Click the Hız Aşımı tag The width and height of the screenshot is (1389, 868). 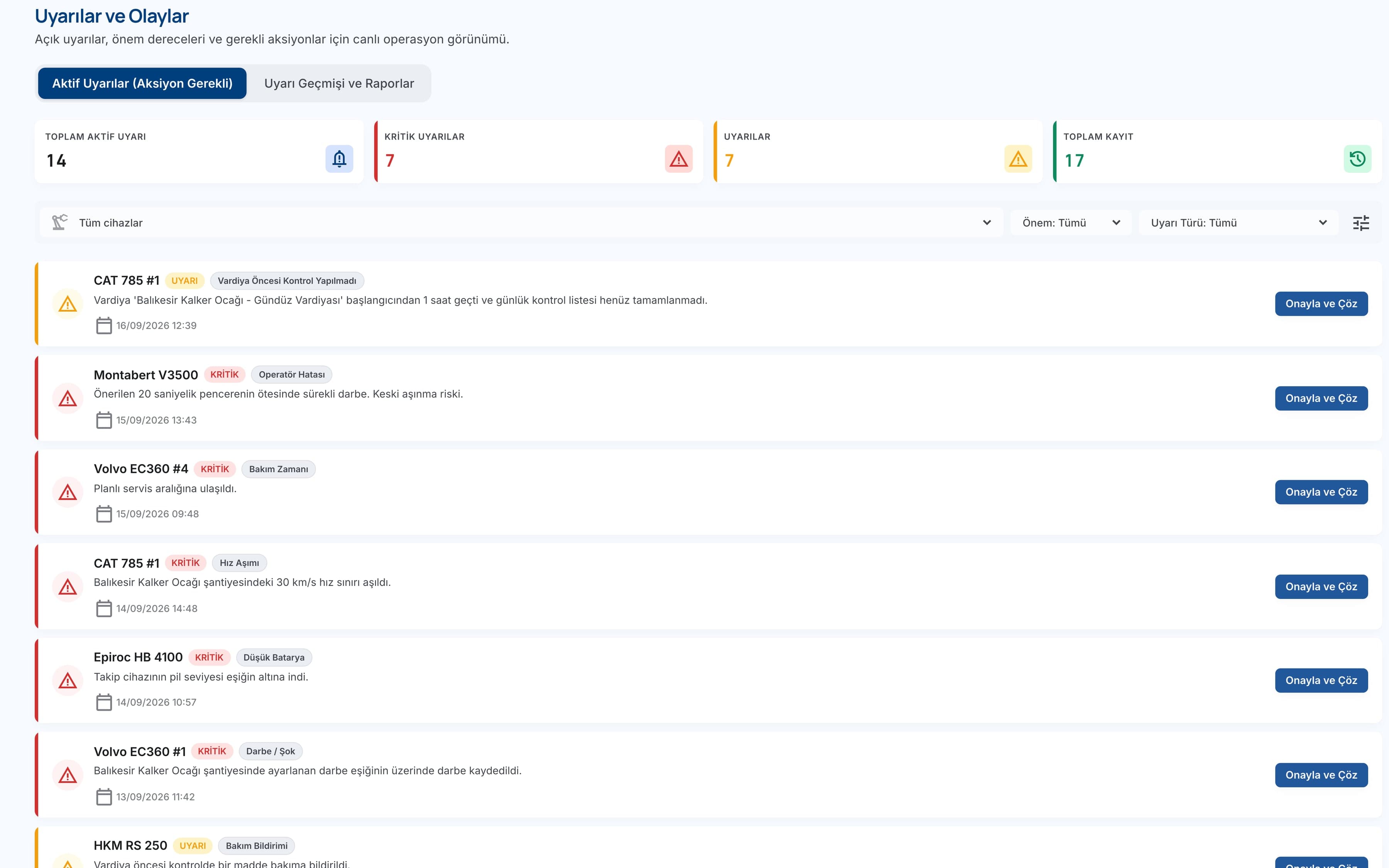click(x=239, y=563)
